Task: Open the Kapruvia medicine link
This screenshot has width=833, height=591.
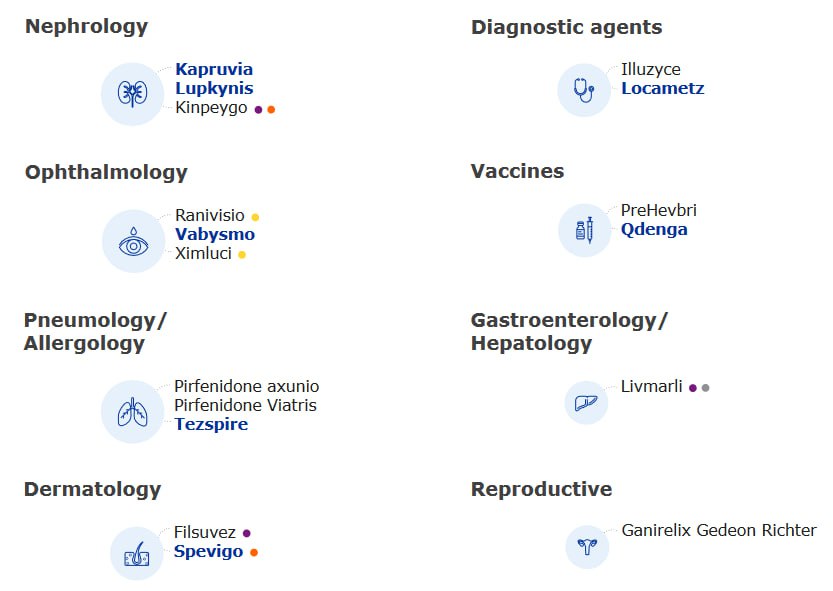Action: click(x=214, y=69)
